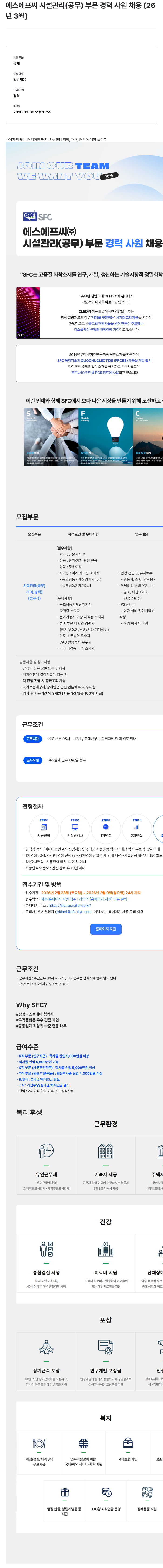This screenshot has height=1568, width=163.
Task: Click the 4대보험 가입 insurance icon
Action: pos(128,1443)
